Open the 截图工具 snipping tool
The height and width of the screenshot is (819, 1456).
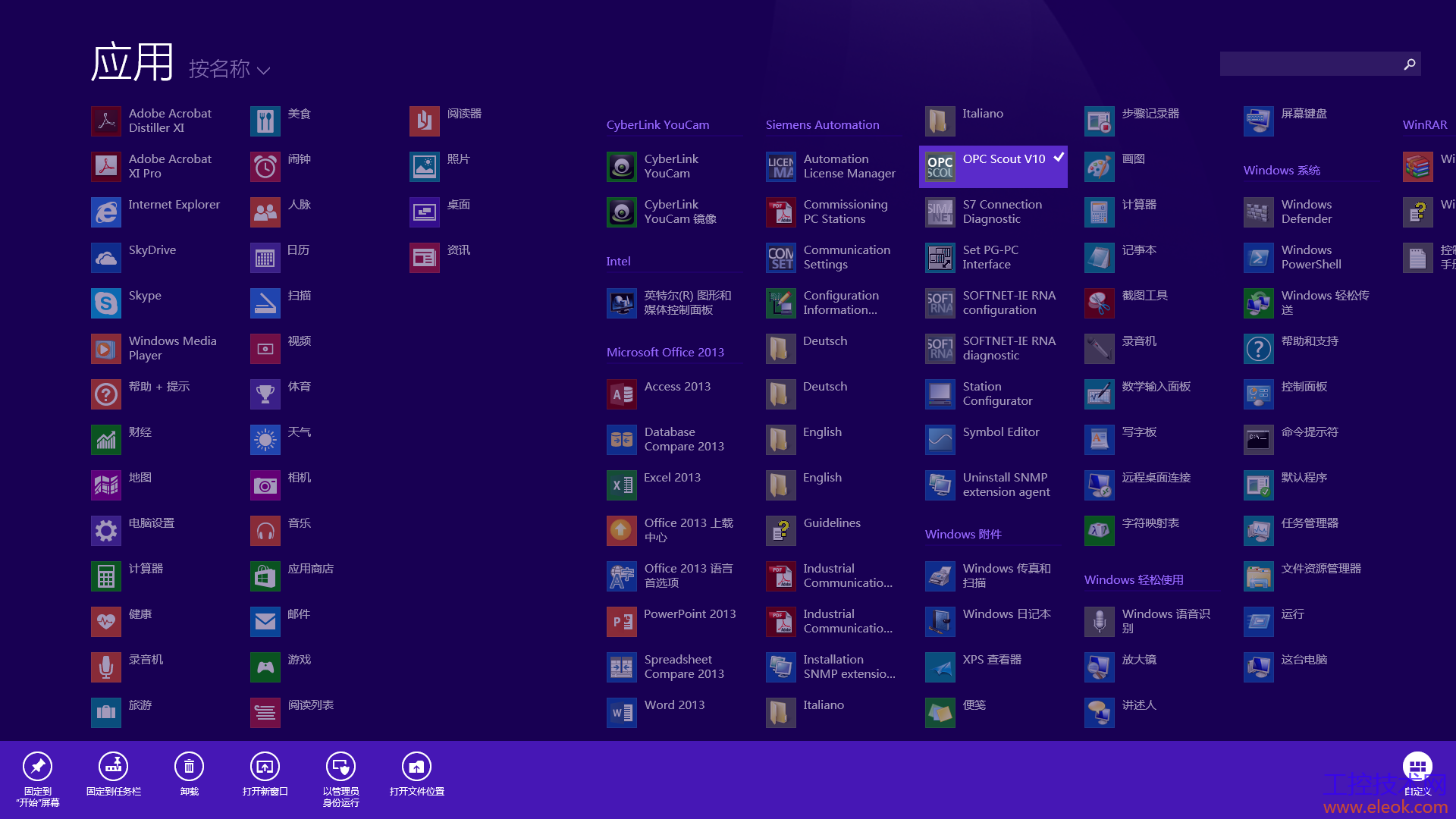click(x=1100, y=303)
